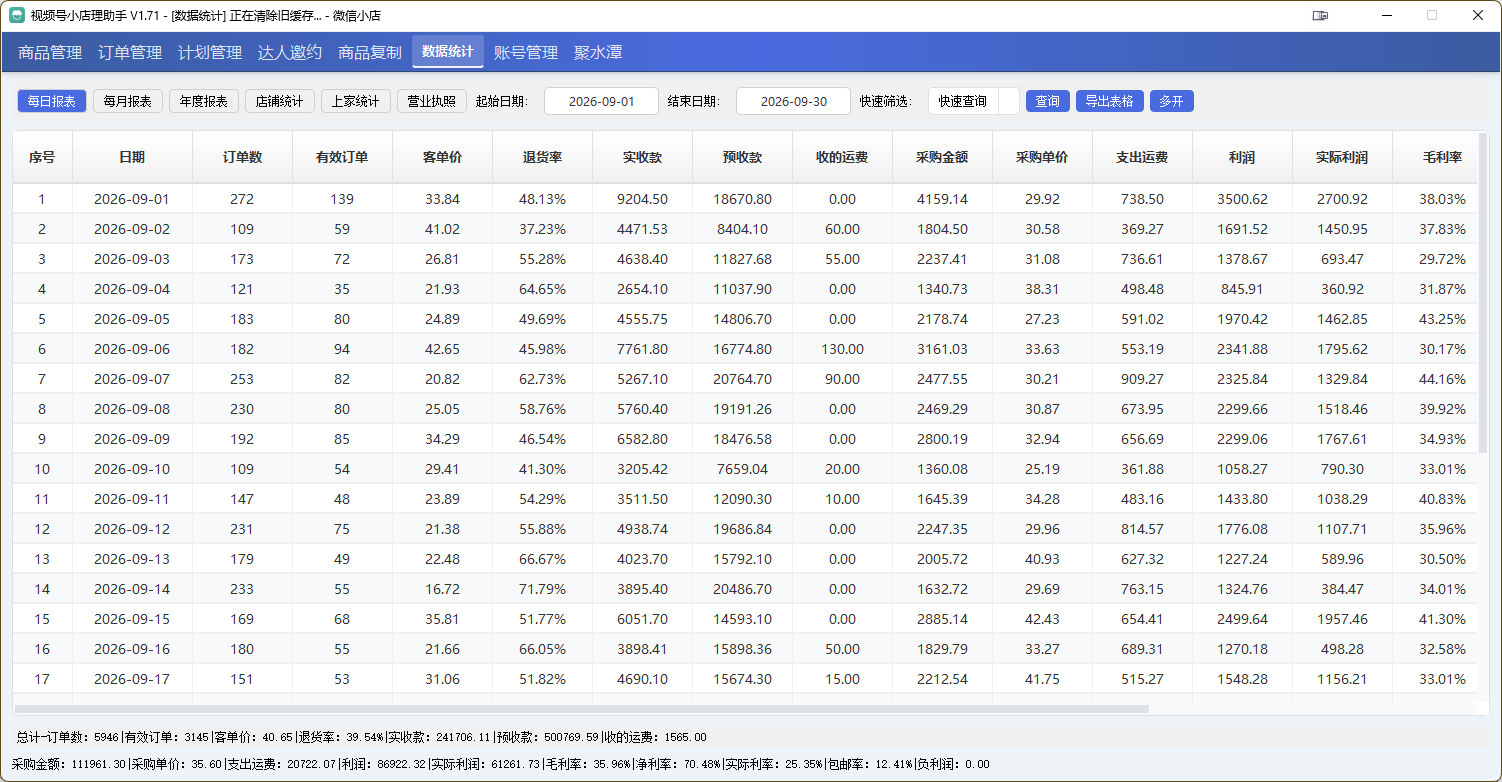Image resolution: width=1502 pixels, height=782 pixels.
Task: Open 店铺统计 shop statistics
Action: 280,101
